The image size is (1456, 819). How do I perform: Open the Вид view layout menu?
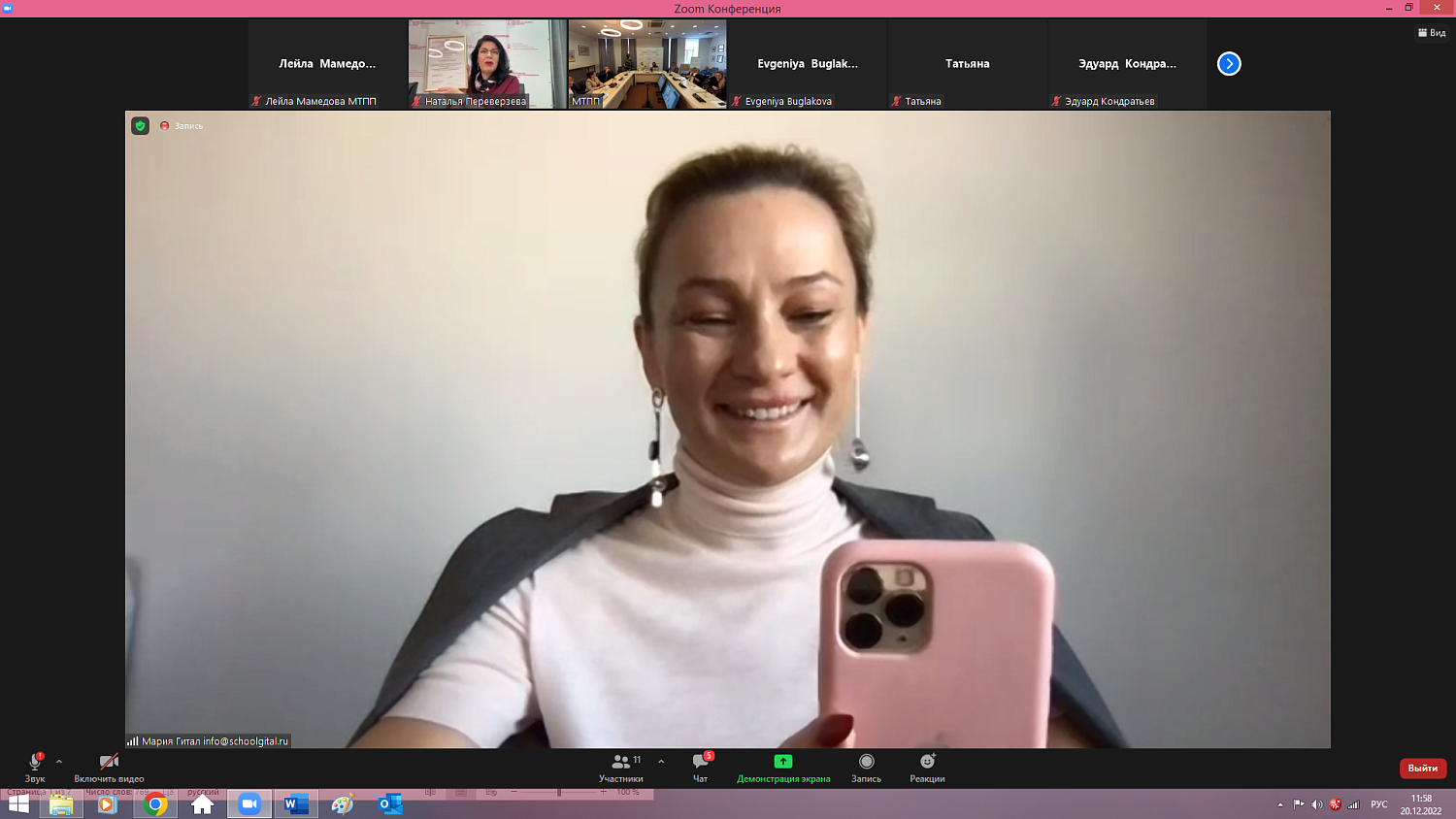[1432, 33]
